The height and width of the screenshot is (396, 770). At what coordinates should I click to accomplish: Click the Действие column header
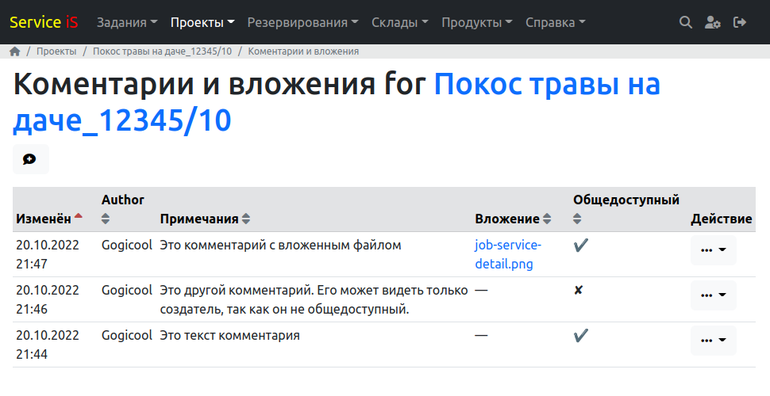pos(721,219)
